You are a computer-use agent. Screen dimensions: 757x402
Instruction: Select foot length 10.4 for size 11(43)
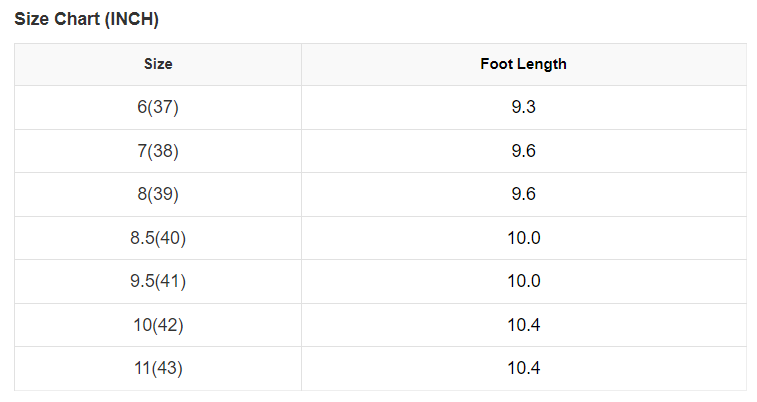tap(524, 368)
